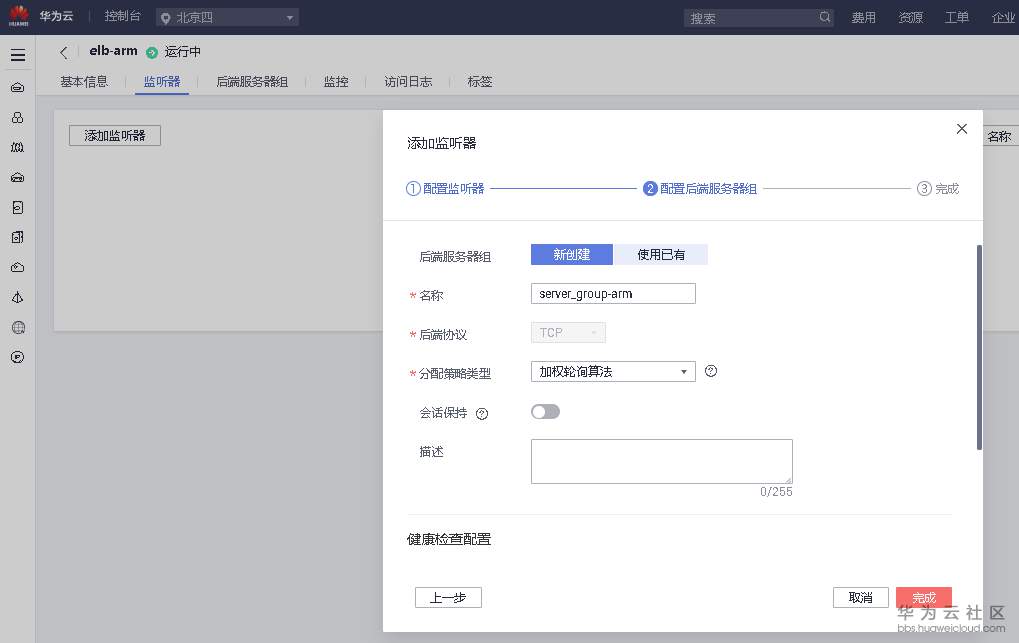
Task: Toggle the 会话保持 session persistence switch
Action: pos(545,411)
